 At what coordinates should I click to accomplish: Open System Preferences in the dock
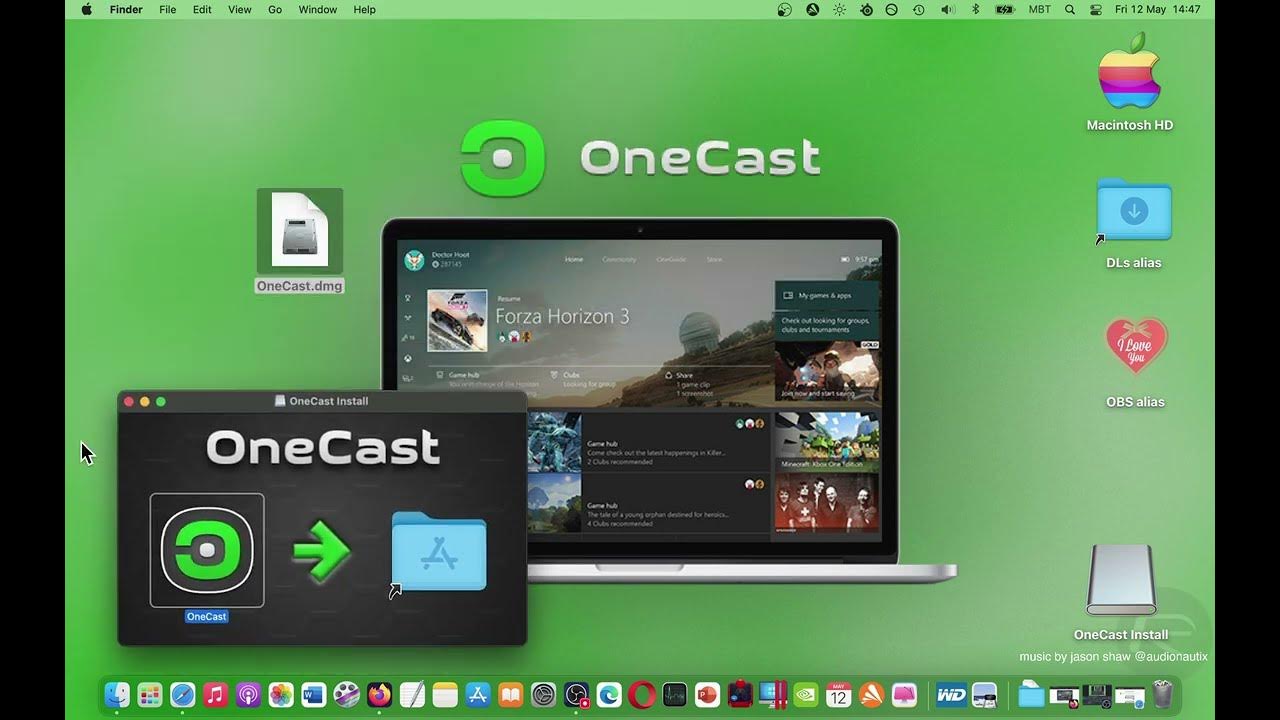coord(543,694)
